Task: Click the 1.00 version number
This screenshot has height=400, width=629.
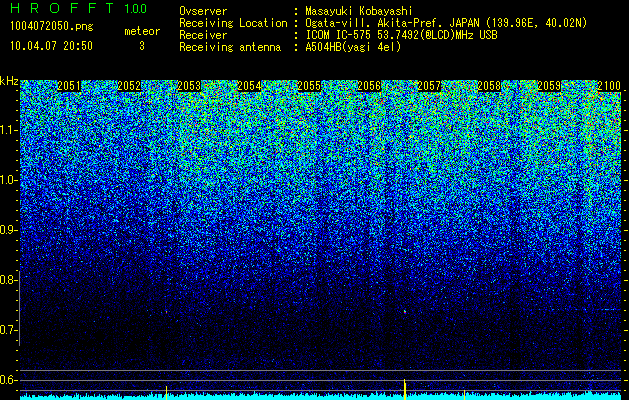Action: click(x=136, y=9)
